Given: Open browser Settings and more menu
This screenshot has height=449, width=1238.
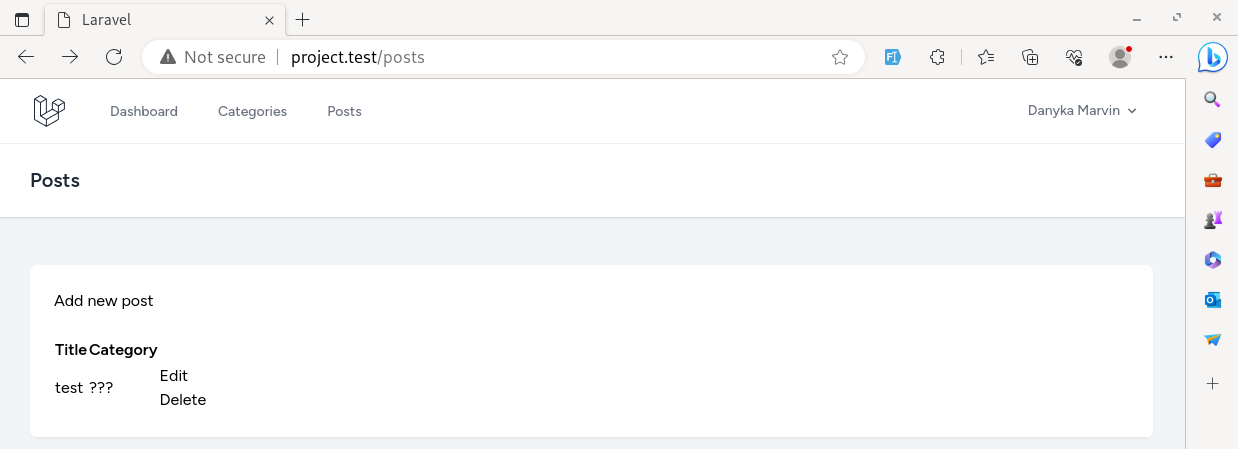Looking at the screenshot, I should (x=1165, y=57).
